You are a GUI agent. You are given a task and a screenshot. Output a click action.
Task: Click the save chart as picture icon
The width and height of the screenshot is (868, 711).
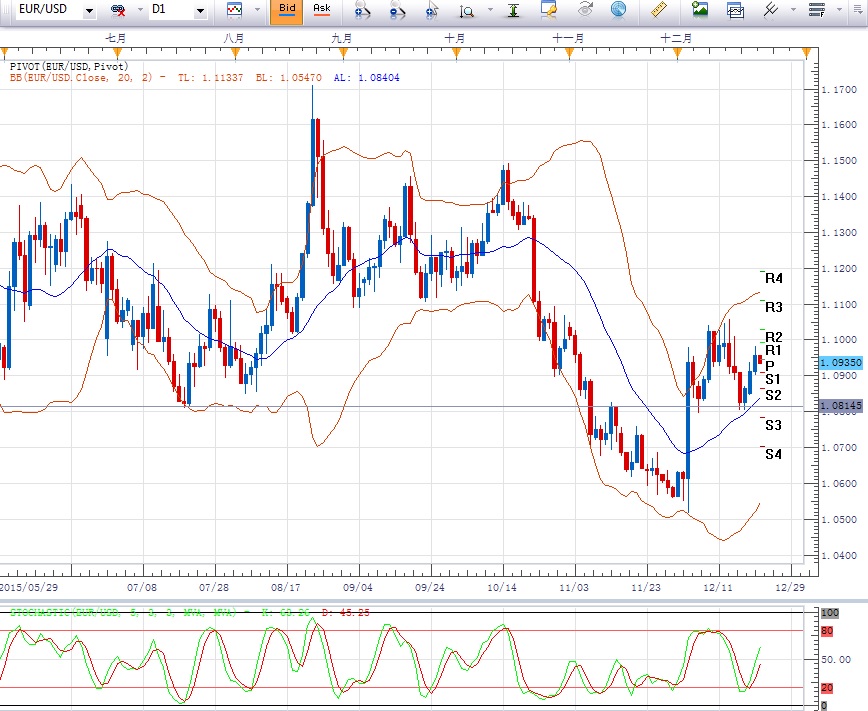(x=700, y=11)
